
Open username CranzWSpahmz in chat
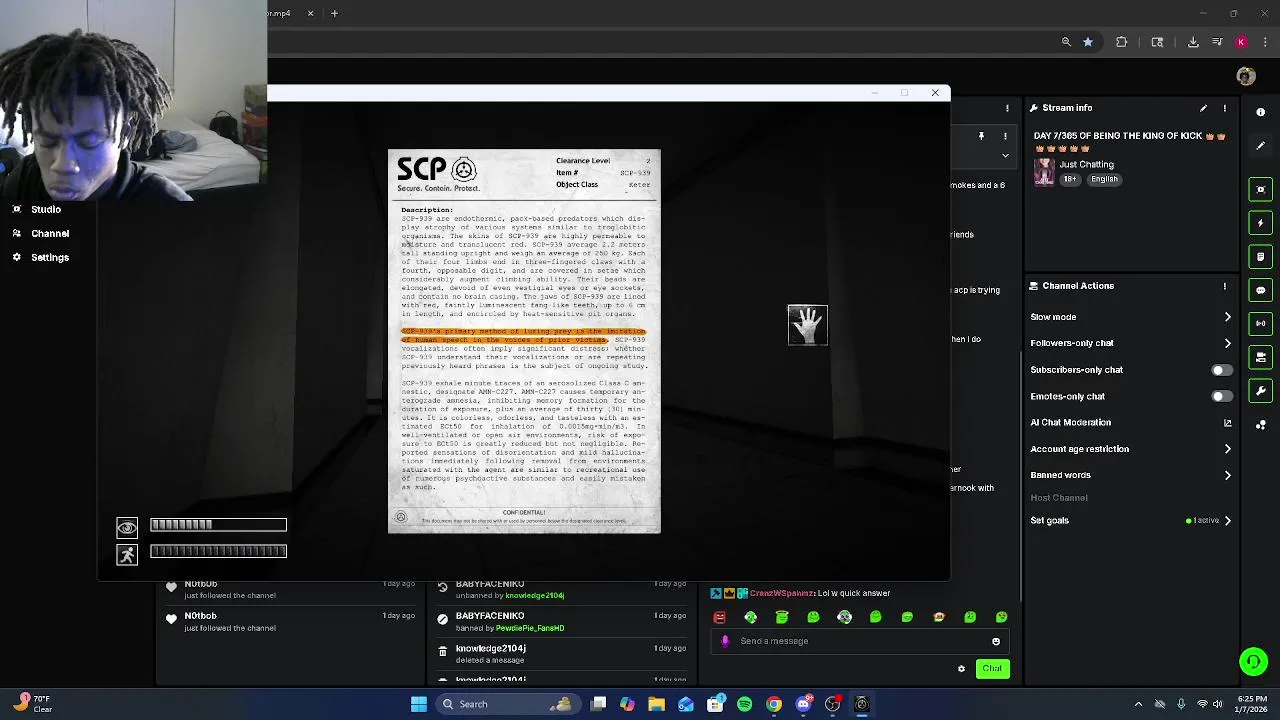click(782, 594)
